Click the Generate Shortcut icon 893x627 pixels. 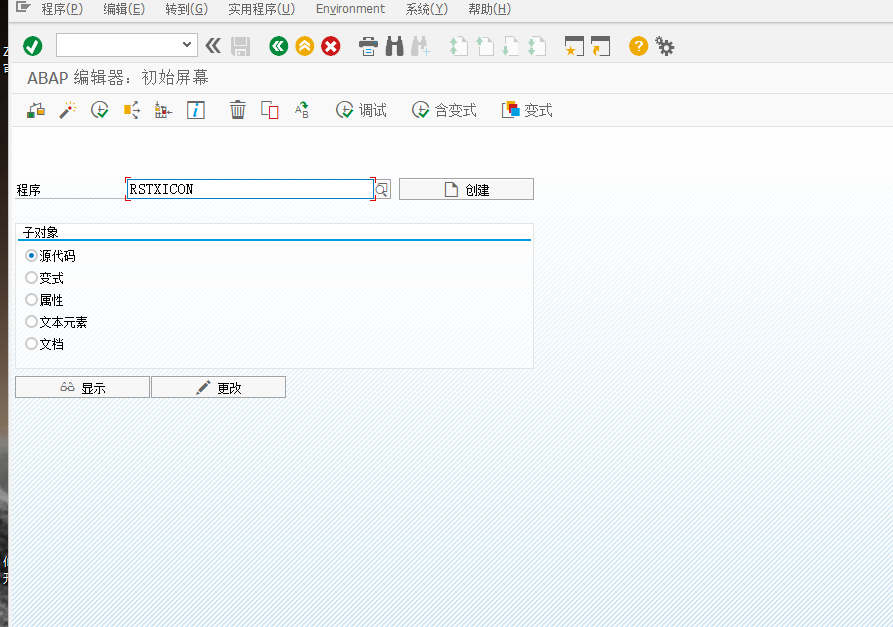tap(600, 46)
